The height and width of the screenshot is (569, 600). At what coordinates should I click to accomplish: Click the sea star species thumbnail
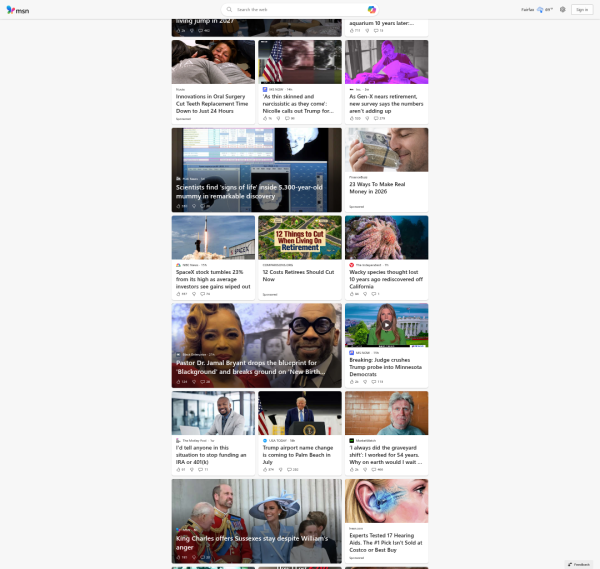click(x=386, y=238)
